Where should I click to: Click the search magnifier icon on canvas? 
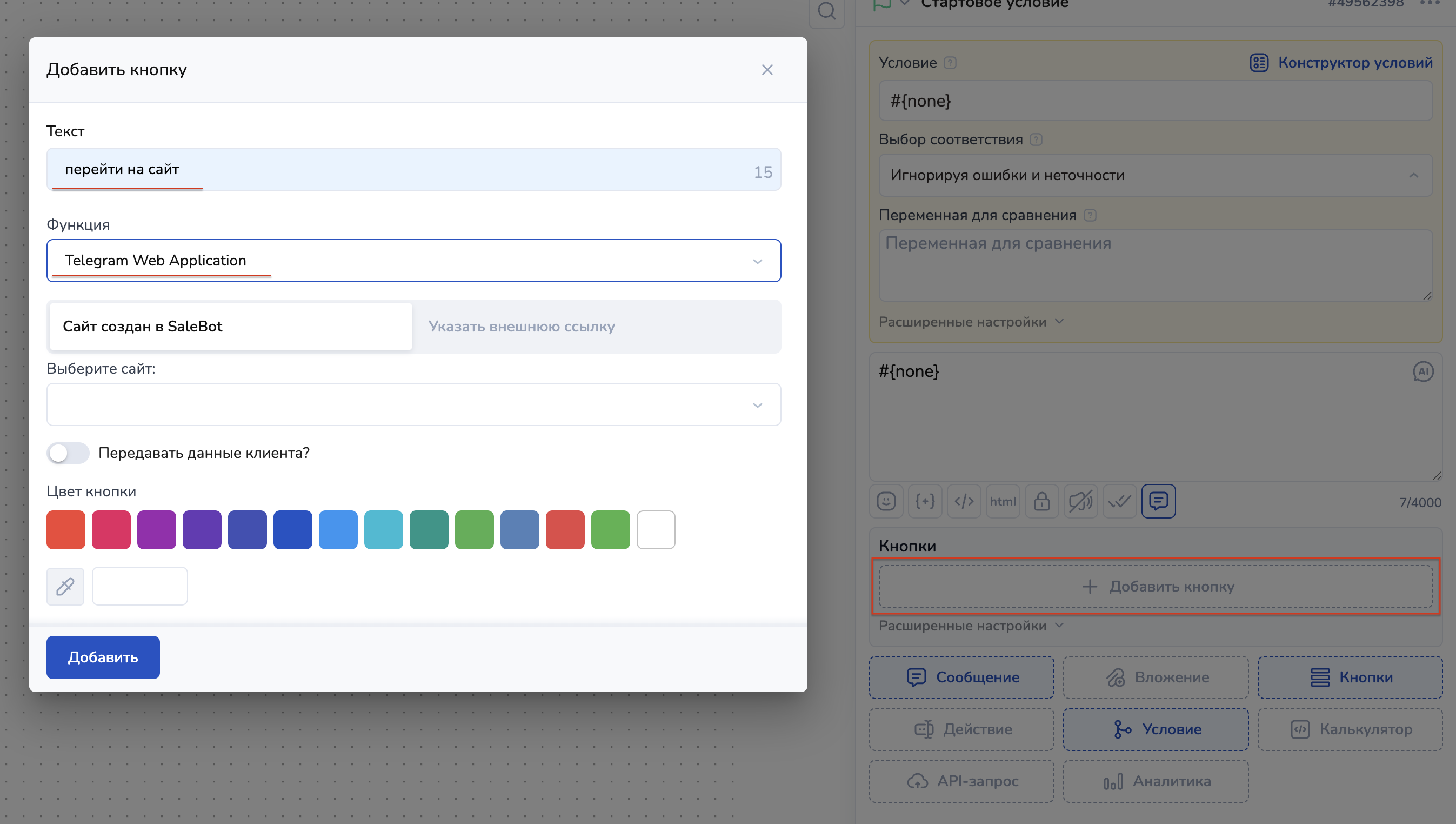click(x=826, y=10)
